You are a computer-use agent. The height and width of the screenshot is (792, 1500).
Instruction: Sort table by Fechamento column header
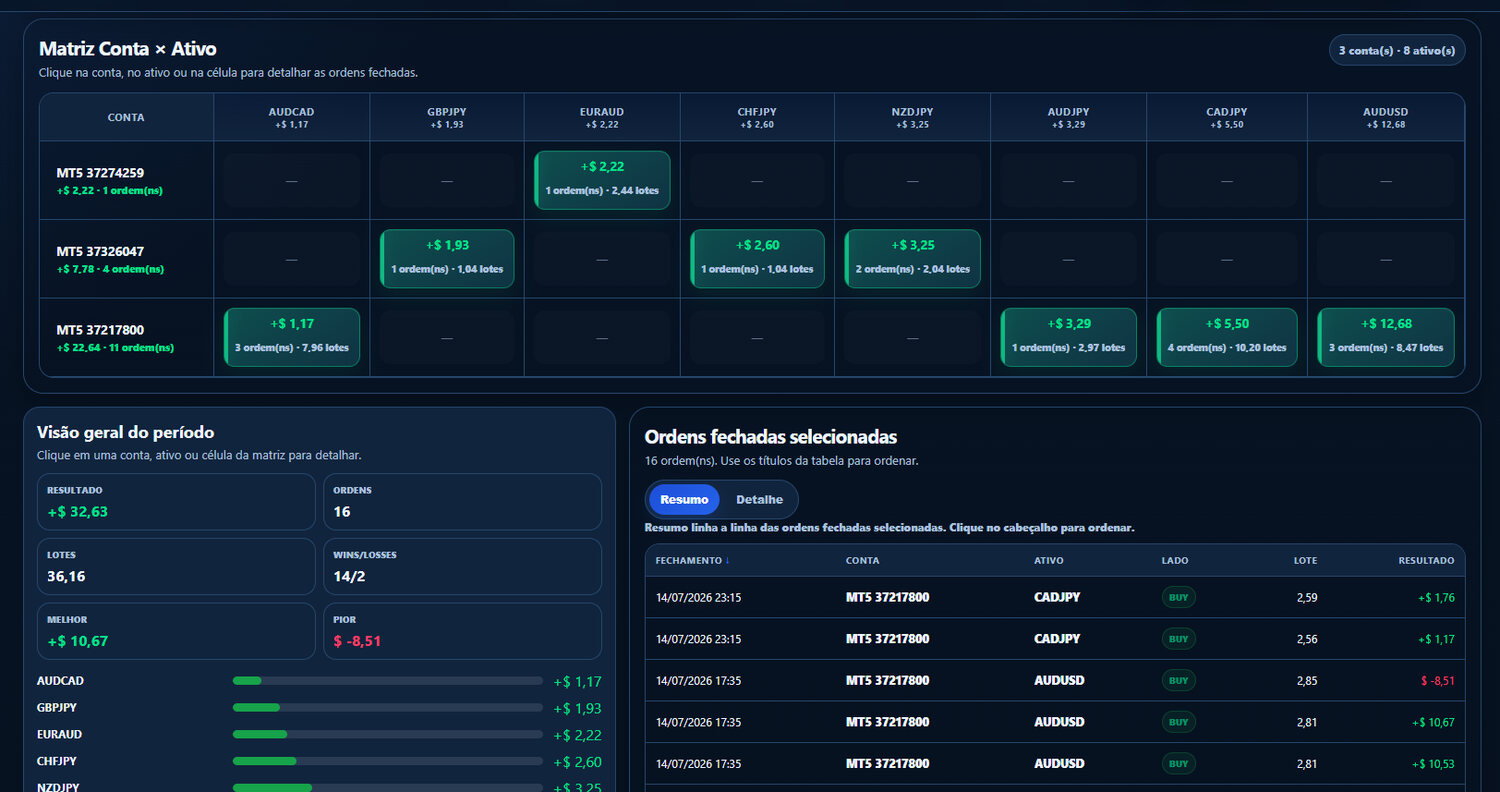coord(692,561)
